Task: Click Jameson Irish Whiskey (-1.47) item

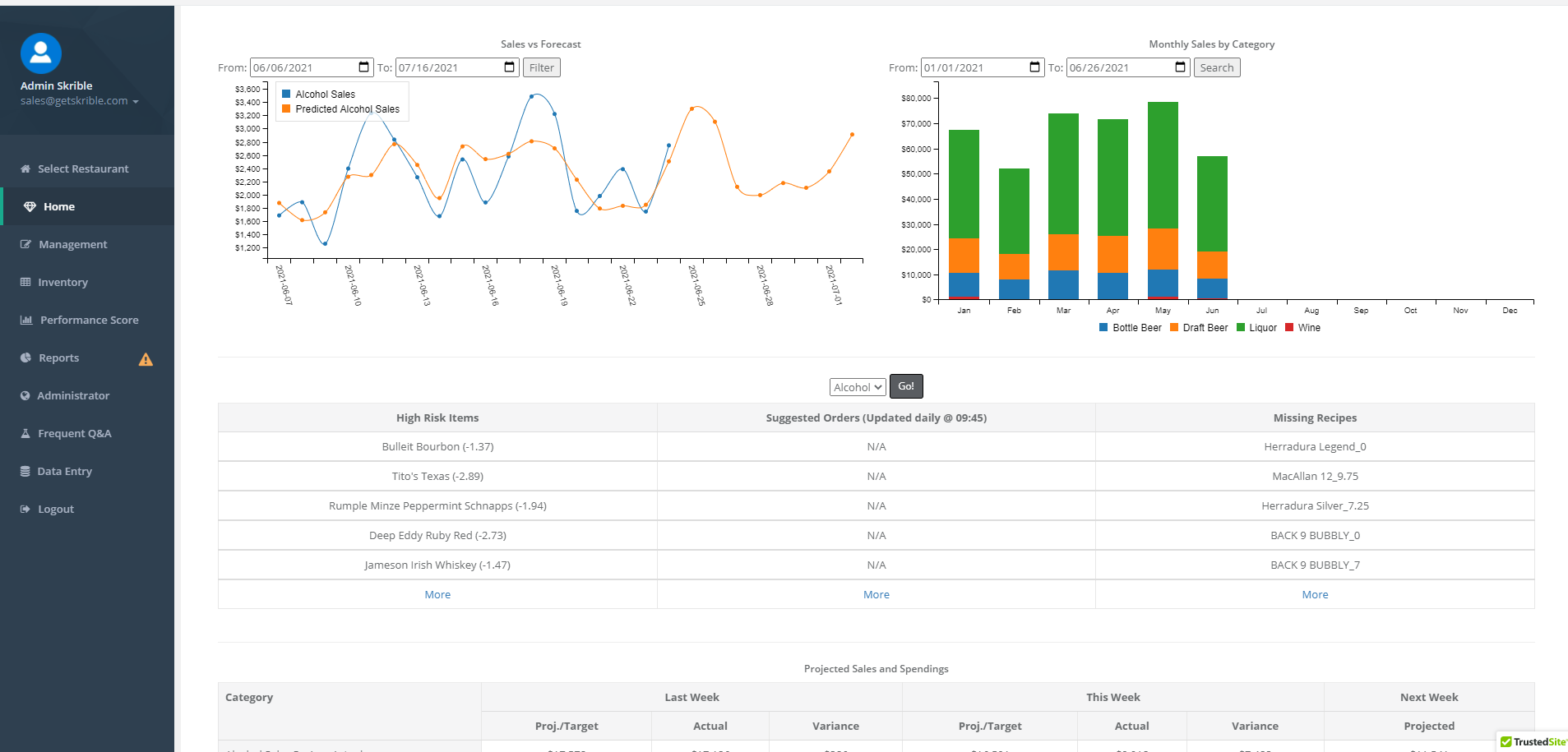Action: [x=437, y=565]
